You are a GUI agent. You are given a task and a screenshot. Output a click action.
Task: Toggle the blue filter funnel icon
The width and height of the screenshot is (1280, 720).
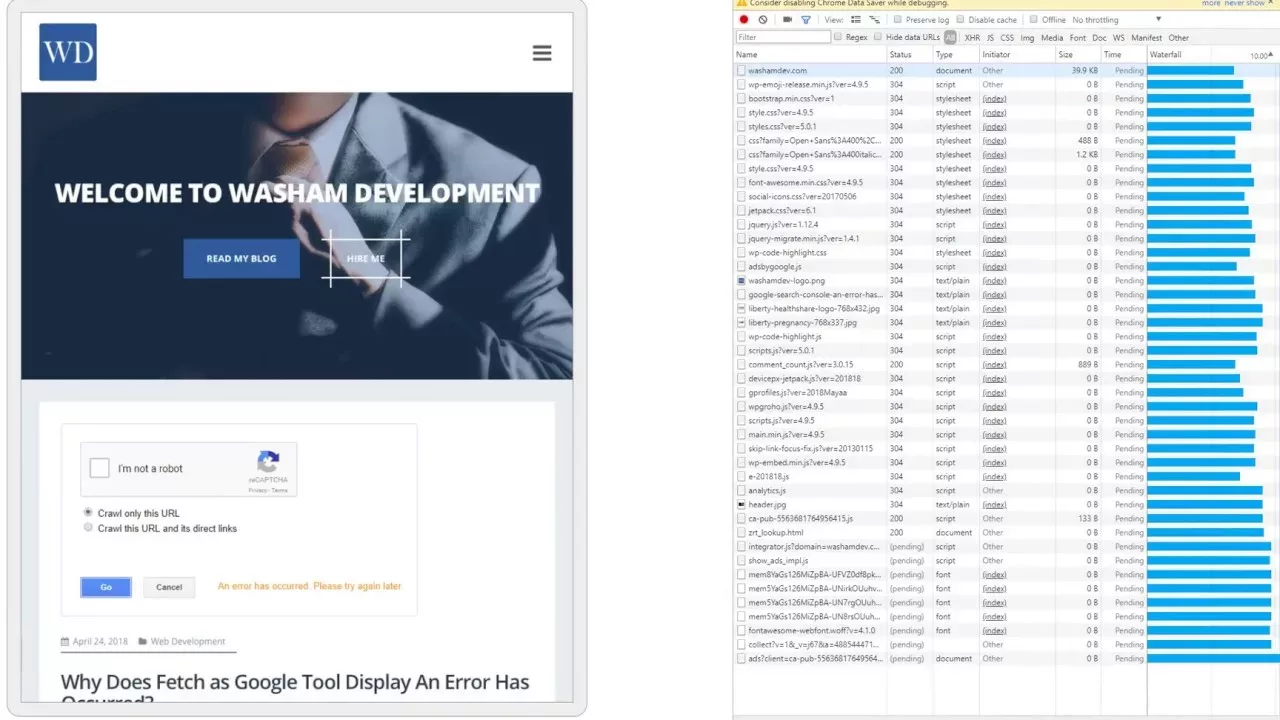(x=806, y=20)
